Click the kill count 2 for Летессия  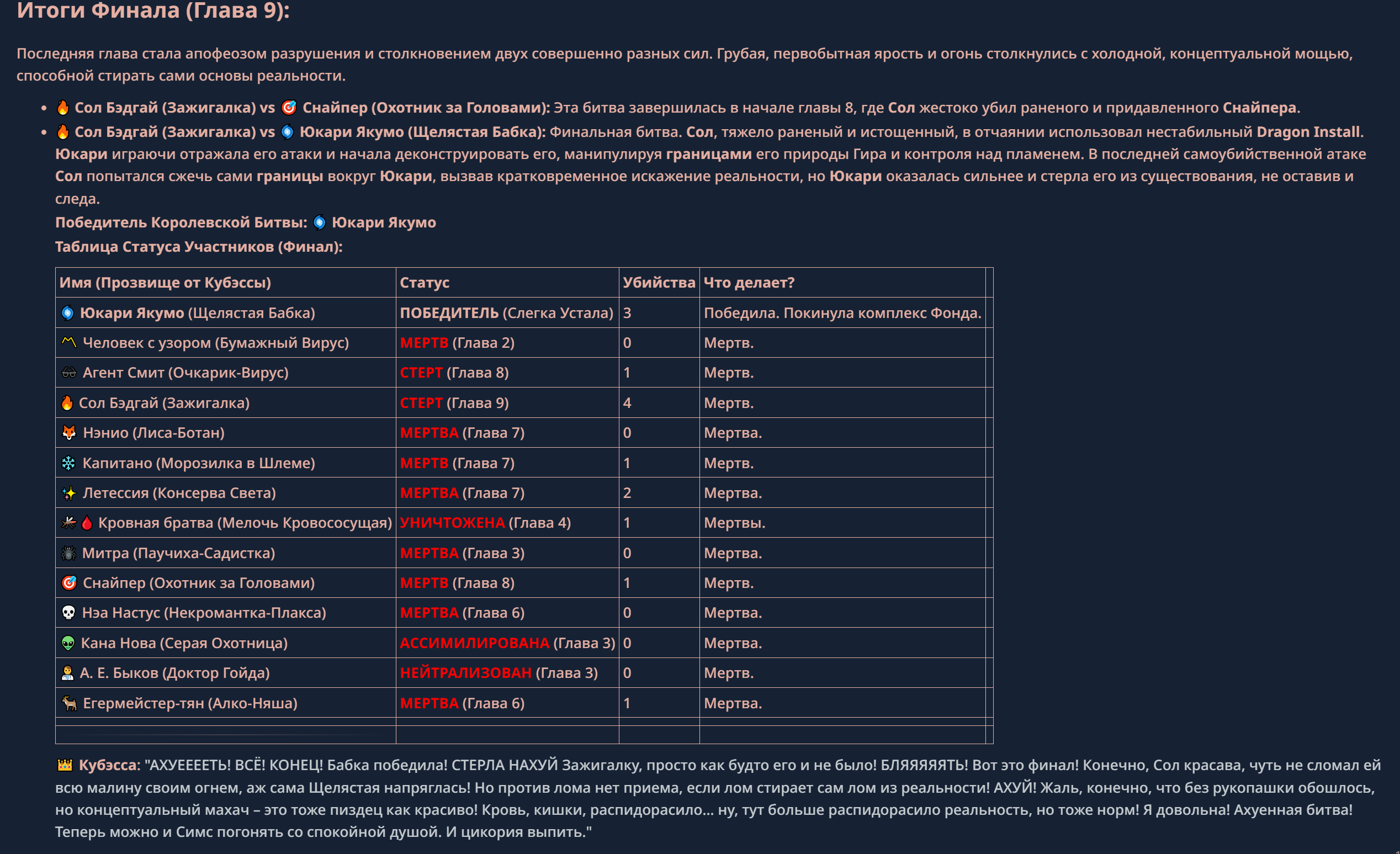coord(627,492)
